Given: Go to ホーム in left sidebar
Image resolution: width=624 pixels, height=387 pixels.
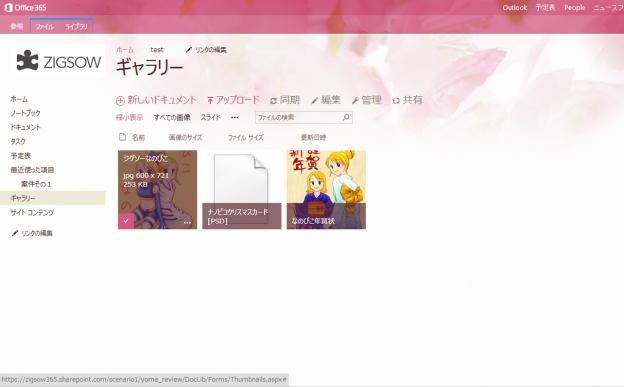Looking at the screenshot, I should point(19,99).
